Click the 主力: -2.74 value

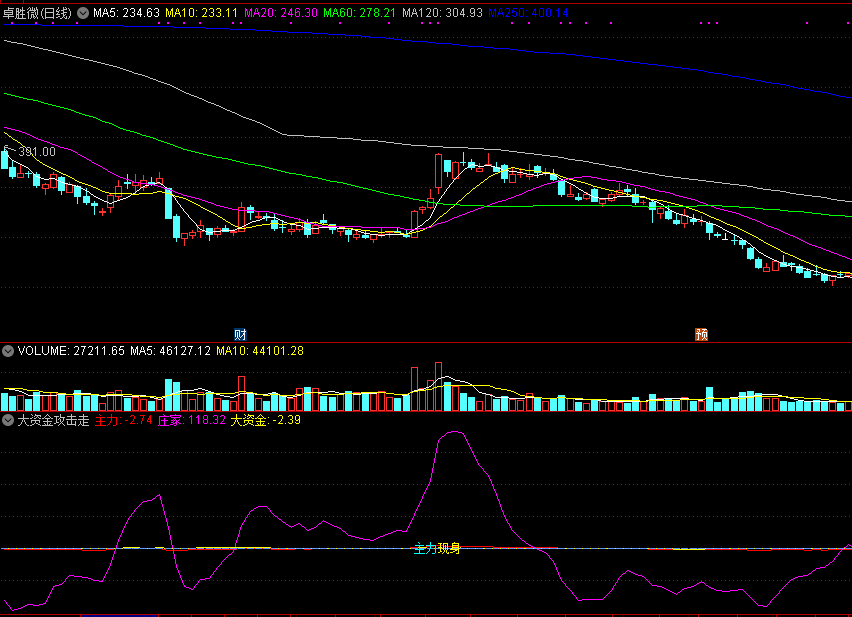pyautogui.click(x=123, y=420)
